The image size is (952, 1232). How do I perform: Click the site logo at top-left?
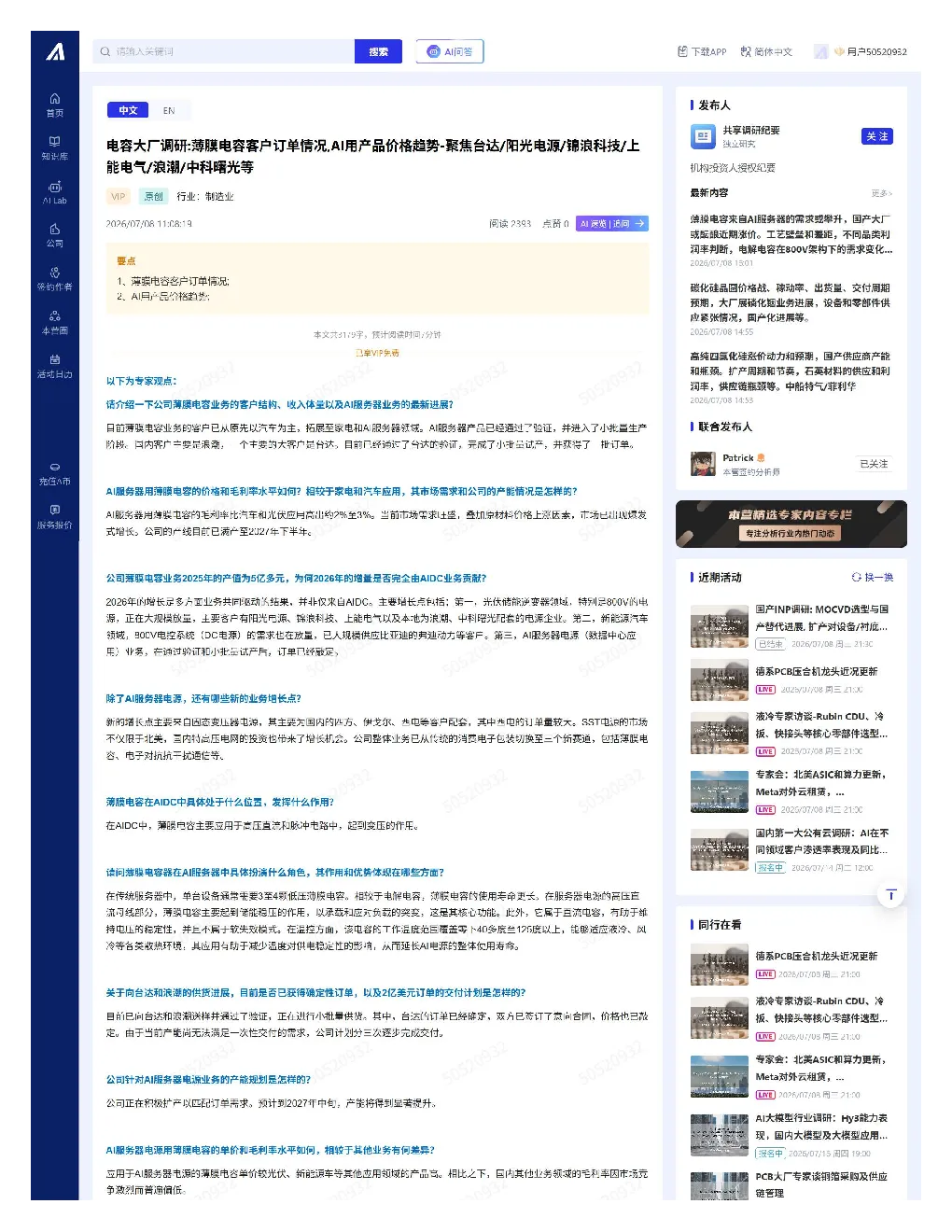tap(55, 52)
